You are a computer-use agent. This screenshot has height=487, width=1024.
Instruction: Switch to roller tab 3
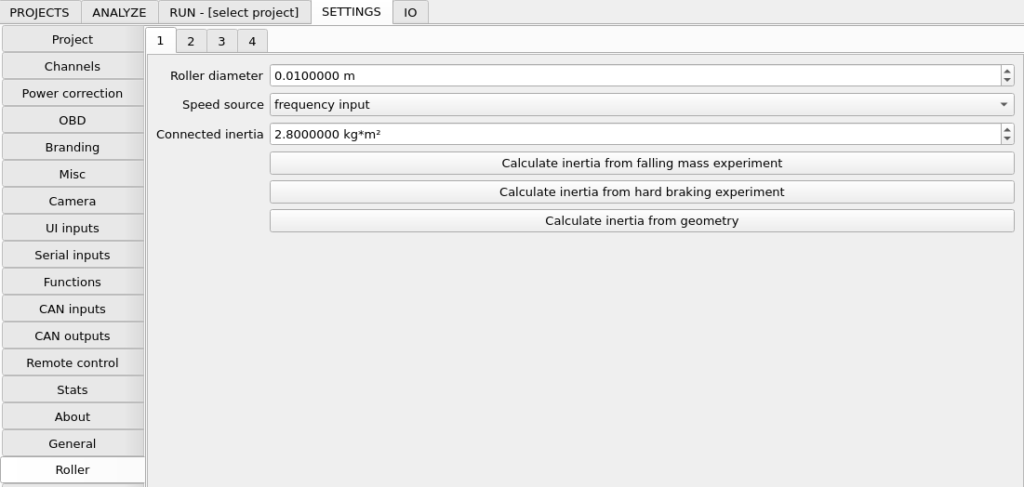point(221,41)
